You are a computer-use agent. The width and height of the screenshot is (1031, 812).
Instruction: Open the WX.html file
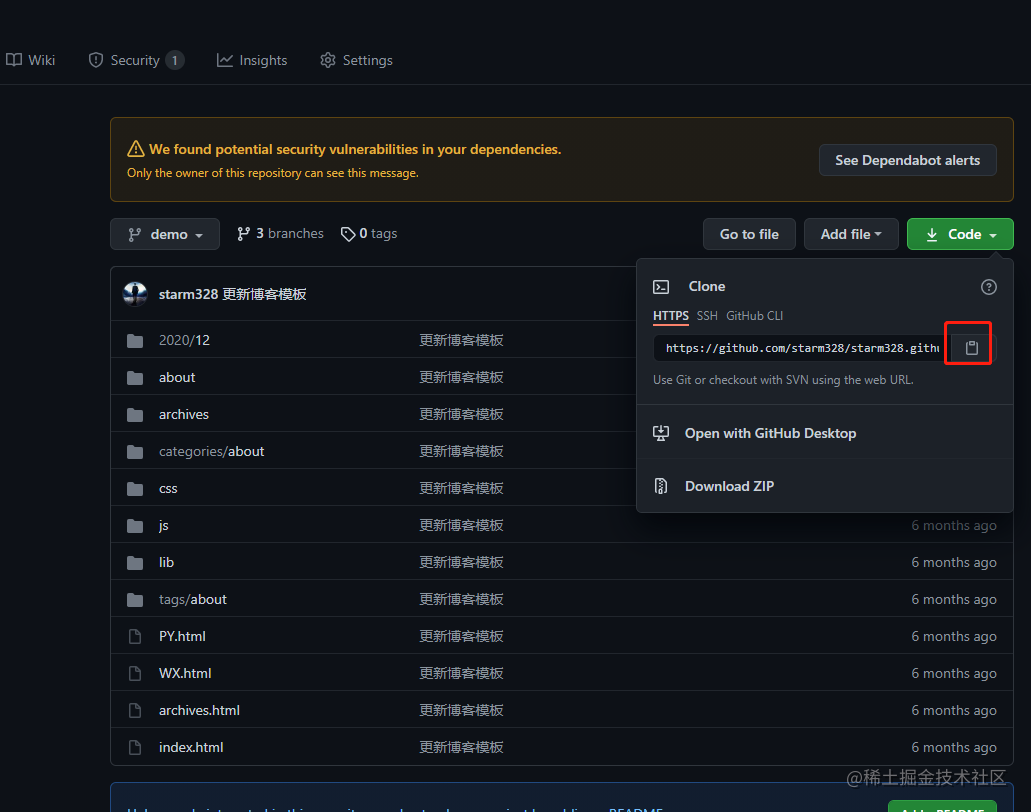(x=185, y=673)
